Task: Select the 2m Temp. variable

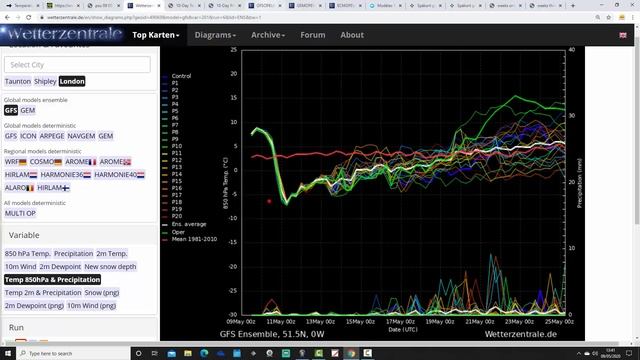Action: [x=112, y=253]
